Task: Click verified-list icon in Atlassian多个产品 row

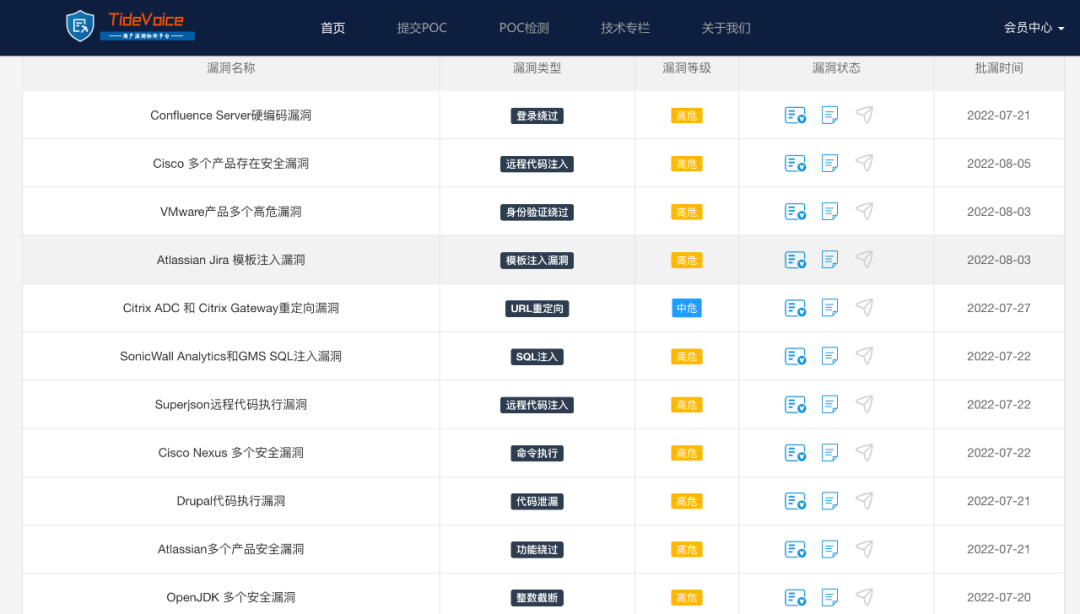Action: [796, 549]
